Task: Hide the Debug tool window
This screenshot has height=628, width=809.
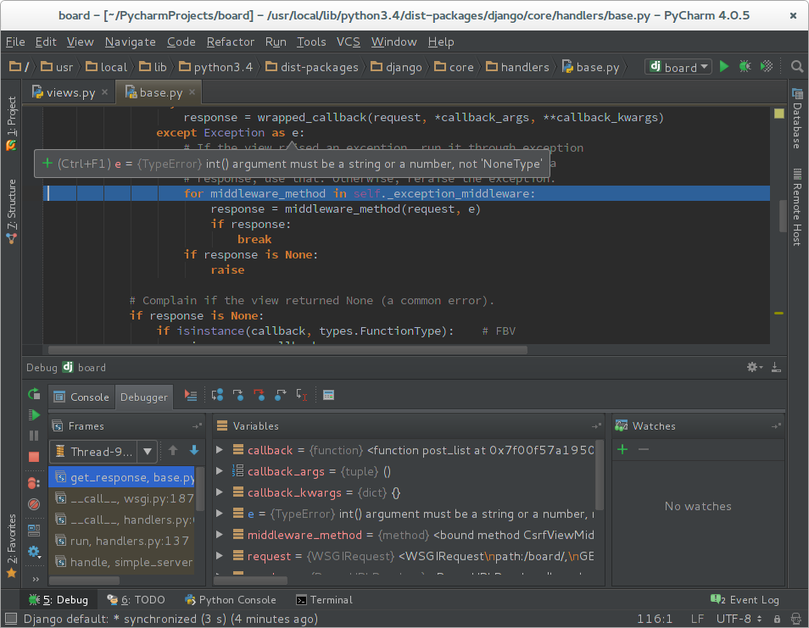Action: [x=775, y=367]
